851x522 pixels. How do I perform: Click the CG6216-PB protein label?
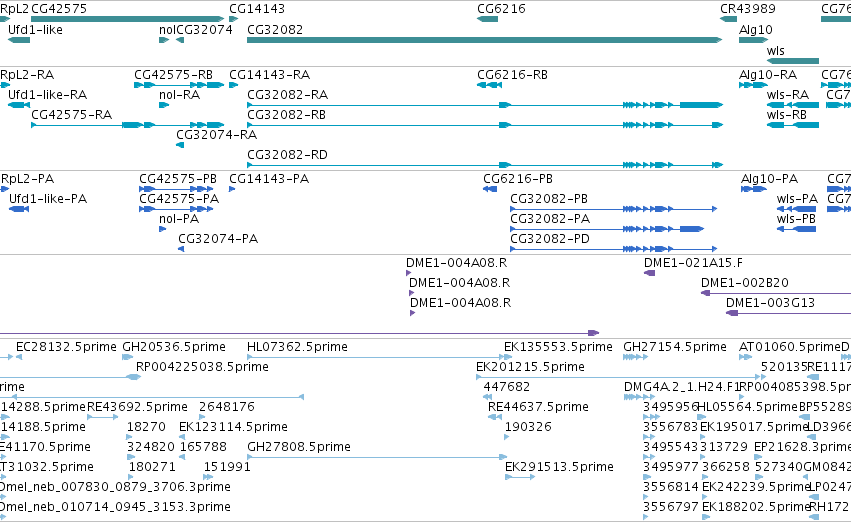(518, 179)
